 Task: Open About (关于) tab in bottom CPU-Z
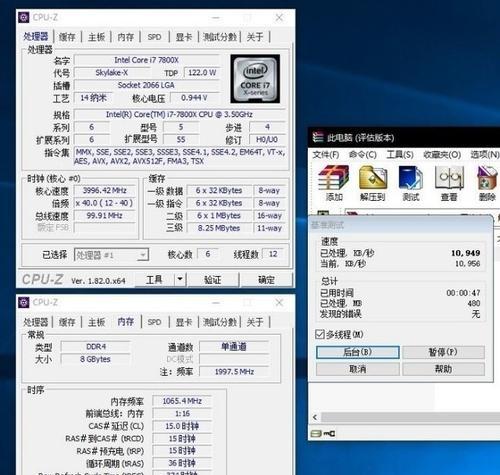pos(255,322)
